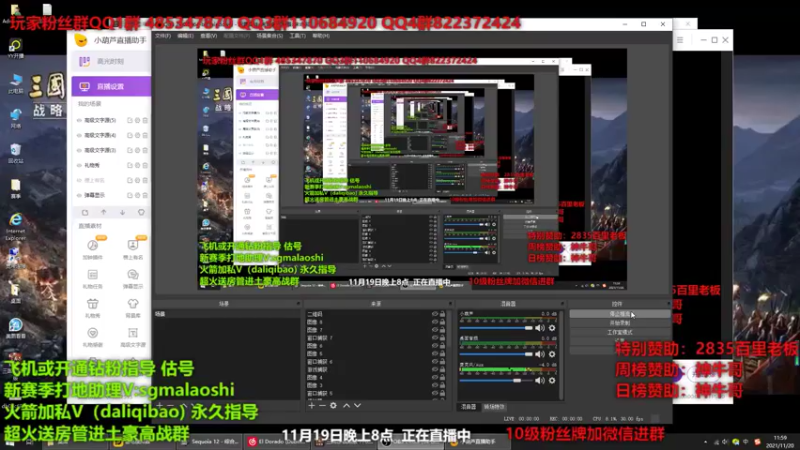Hide the 游戏捕获 source
The width and height of the screenshot is (800, 450).
(435, 369)
